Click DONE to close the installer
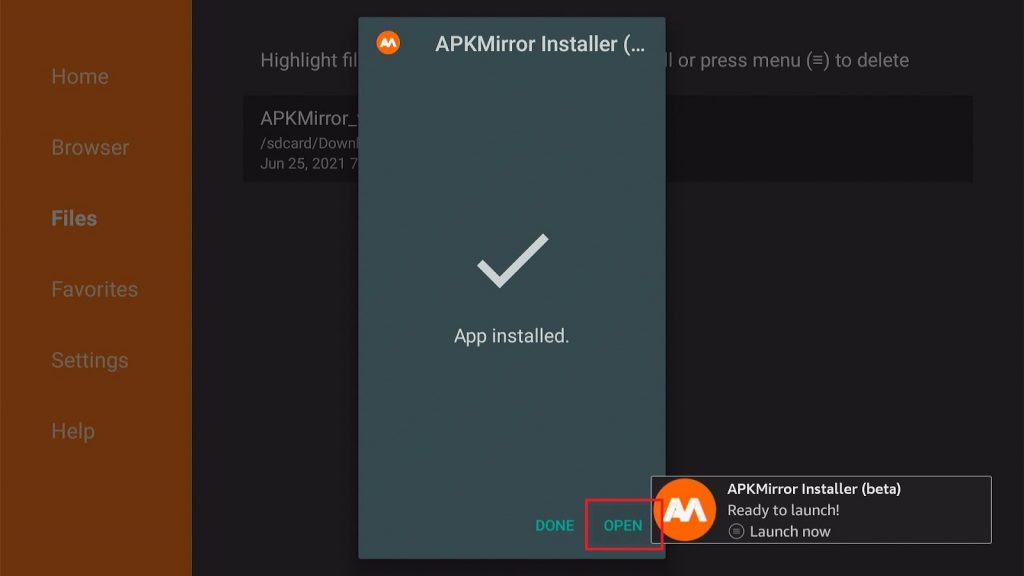Image resolution: width=1024 pixels, height=576 pixels. coord(554,525)
